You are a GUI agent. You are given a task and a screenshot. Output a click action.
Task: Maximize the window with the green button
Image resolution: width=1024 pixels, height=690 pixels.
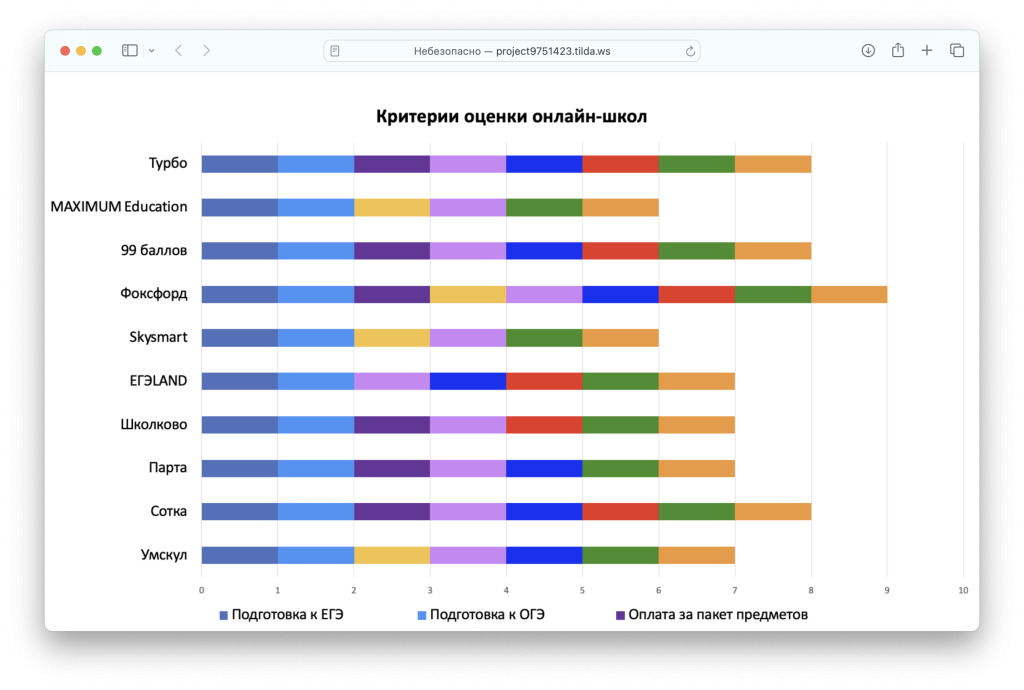pos(97,51)
